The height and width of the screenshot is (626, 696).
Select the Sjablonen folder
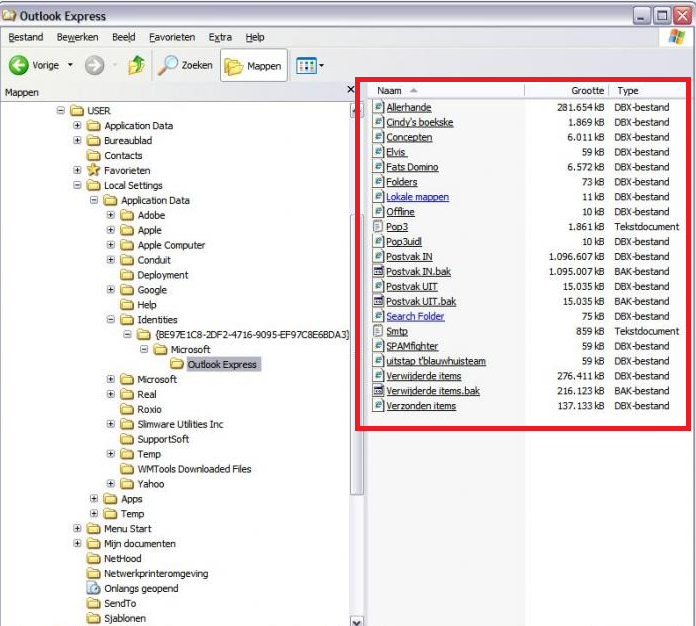tap(117, 618)
